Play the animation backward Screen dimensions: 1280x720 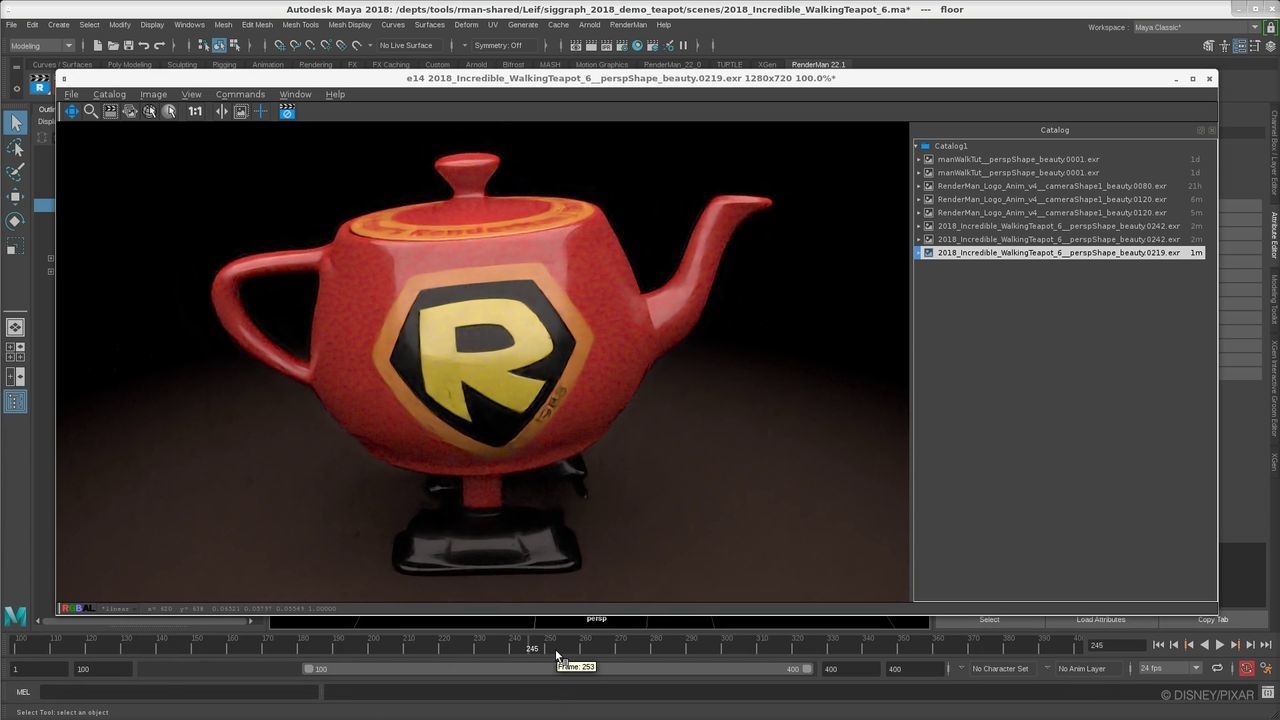tap(1205, 645)
